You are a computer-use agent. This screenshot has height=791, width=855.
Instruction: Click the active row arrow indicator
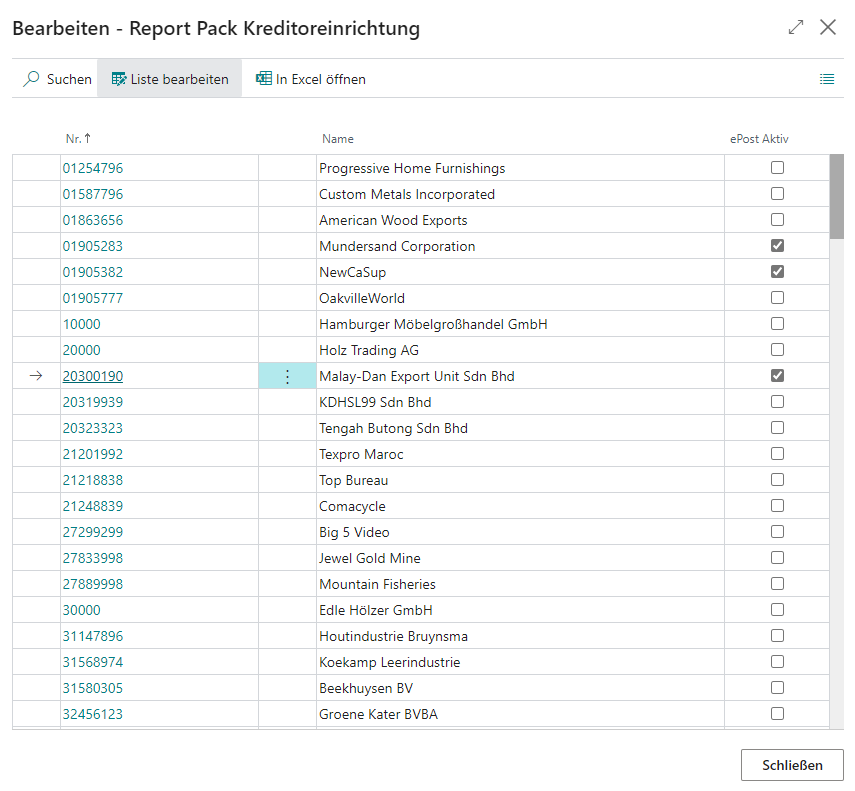36,376
